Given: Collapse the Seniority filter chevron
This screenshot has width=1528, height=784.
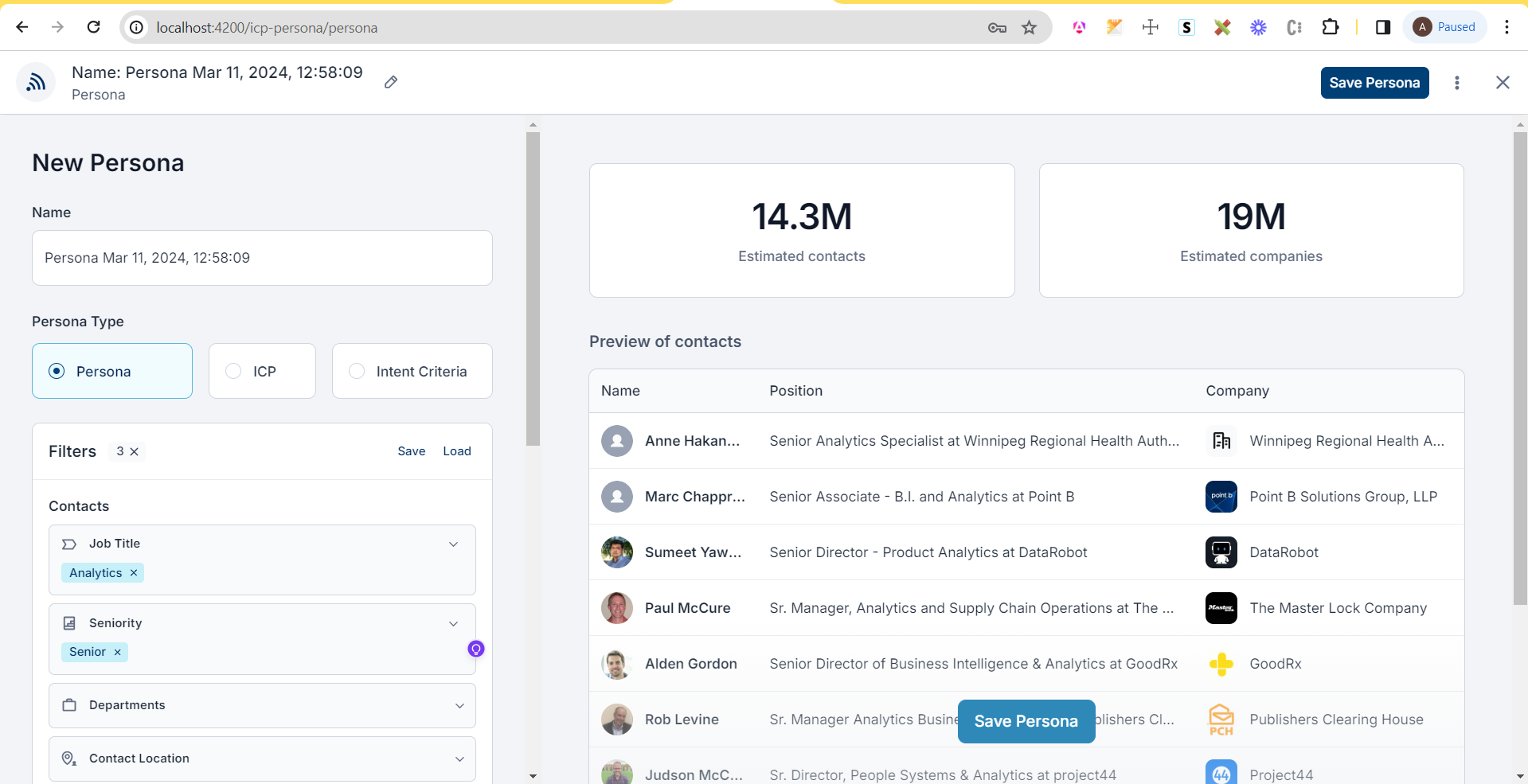Looking at the screenshot, I should pos(453,624).
